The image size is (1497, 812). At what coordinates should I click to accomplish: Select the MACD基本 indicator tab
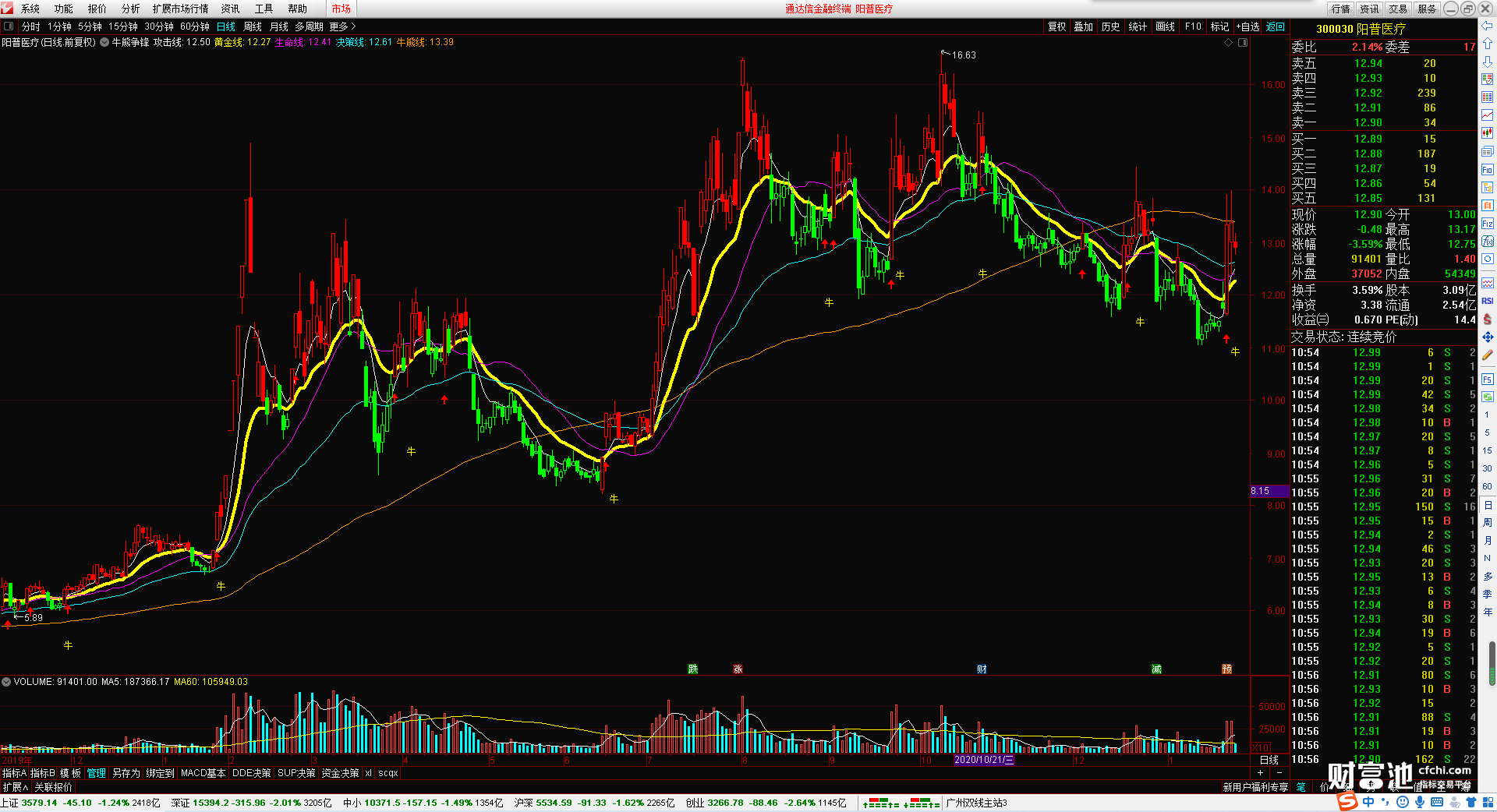click(203, 773)
